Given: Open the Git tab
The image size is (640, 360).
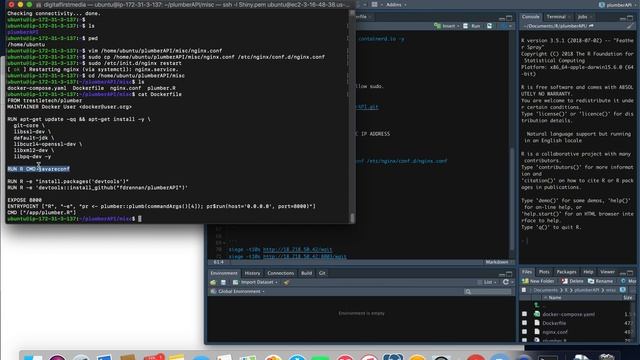Looking at the screenshot, I should click(x=322, y=273).
